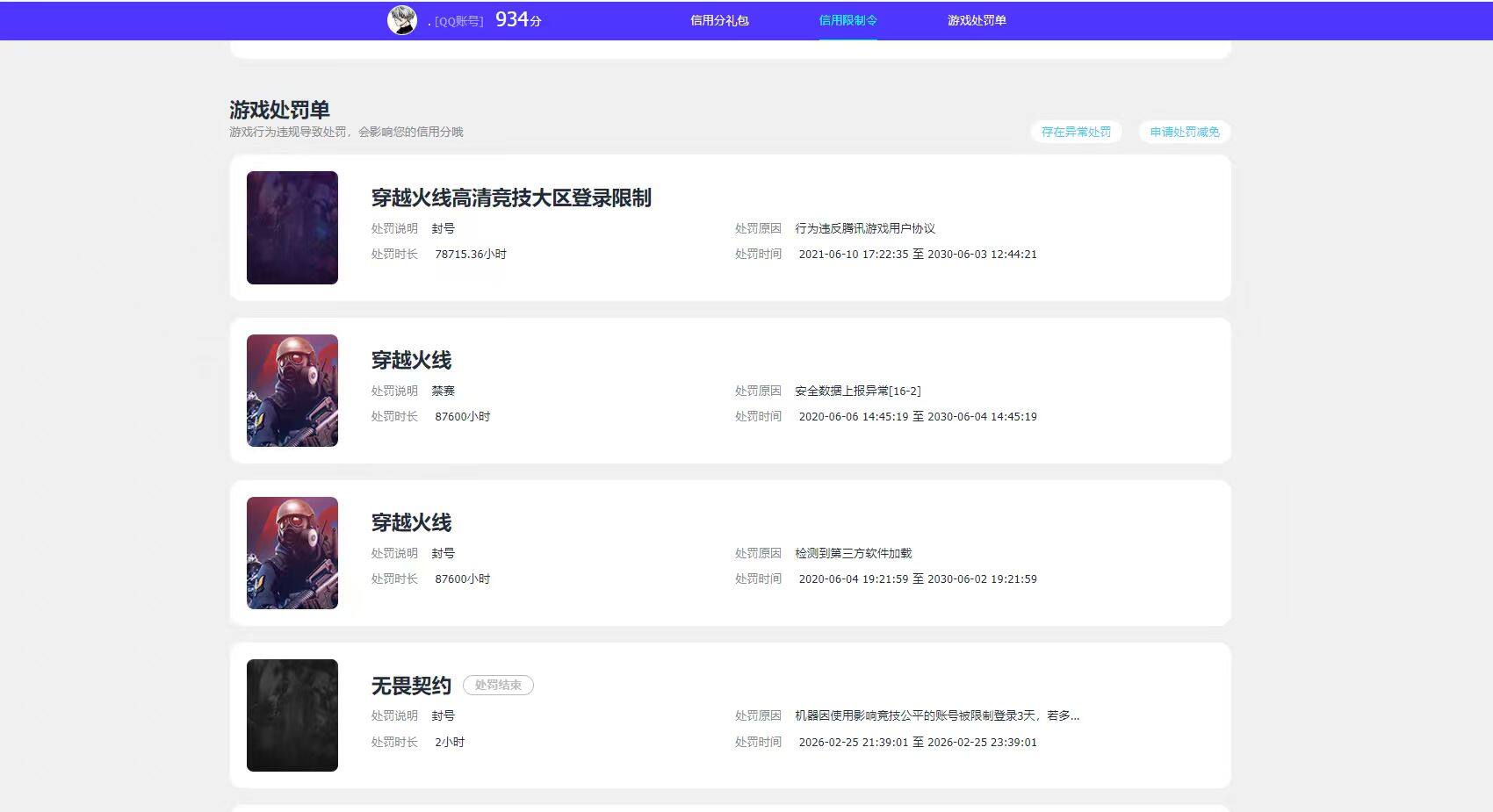Select the 无畏契约 card title

pos(411,686)
